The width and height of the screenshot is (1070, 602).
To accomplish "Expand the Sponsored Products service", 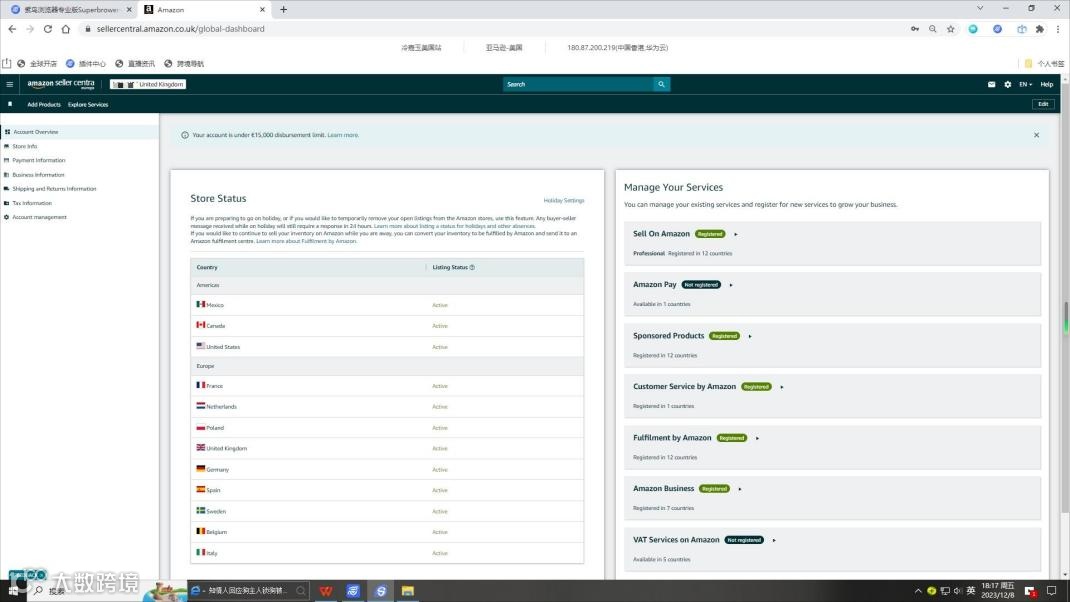I will (749, 336).
